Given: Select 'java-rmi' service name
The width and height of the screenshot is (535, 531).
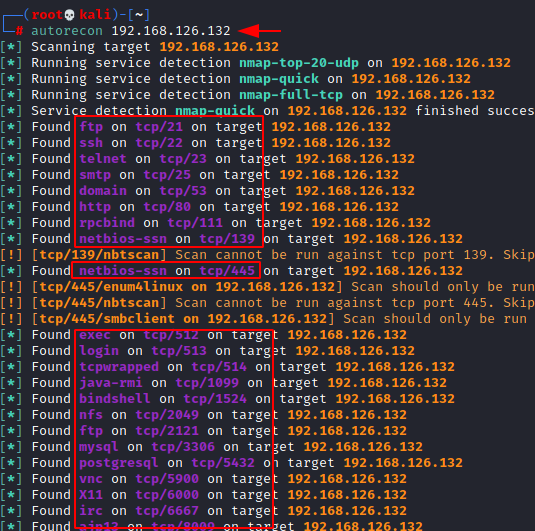Looking at the screenshot, I should click(x=111, y=383).
